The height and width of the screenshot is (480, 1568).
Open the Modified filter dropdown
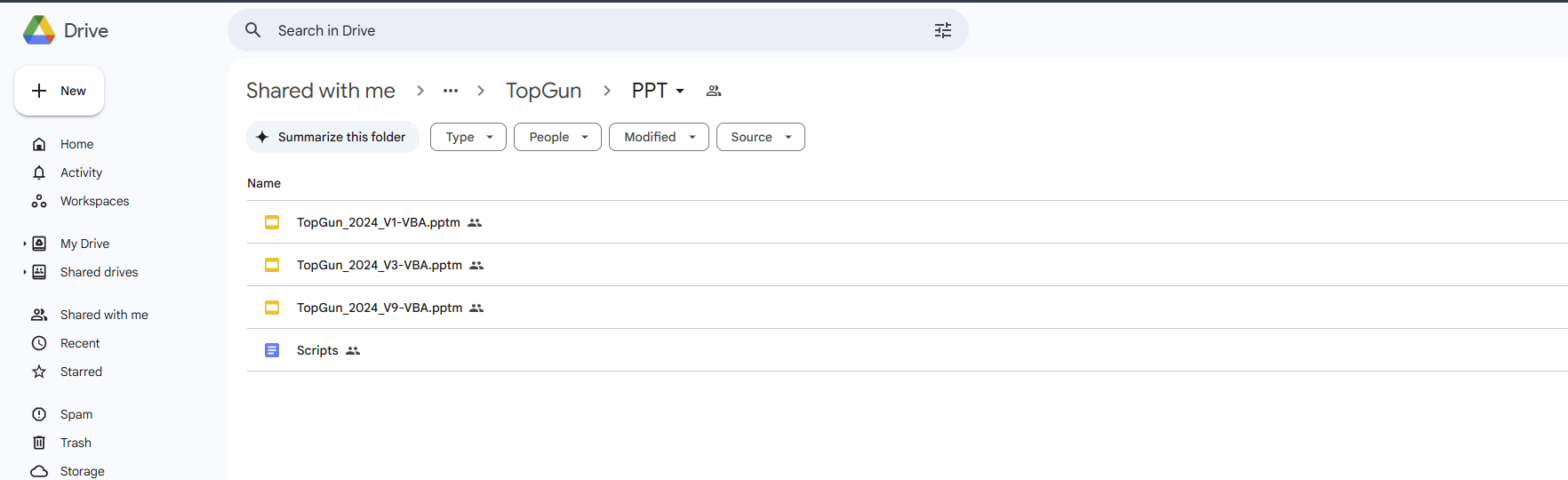(x=659, y=137)
